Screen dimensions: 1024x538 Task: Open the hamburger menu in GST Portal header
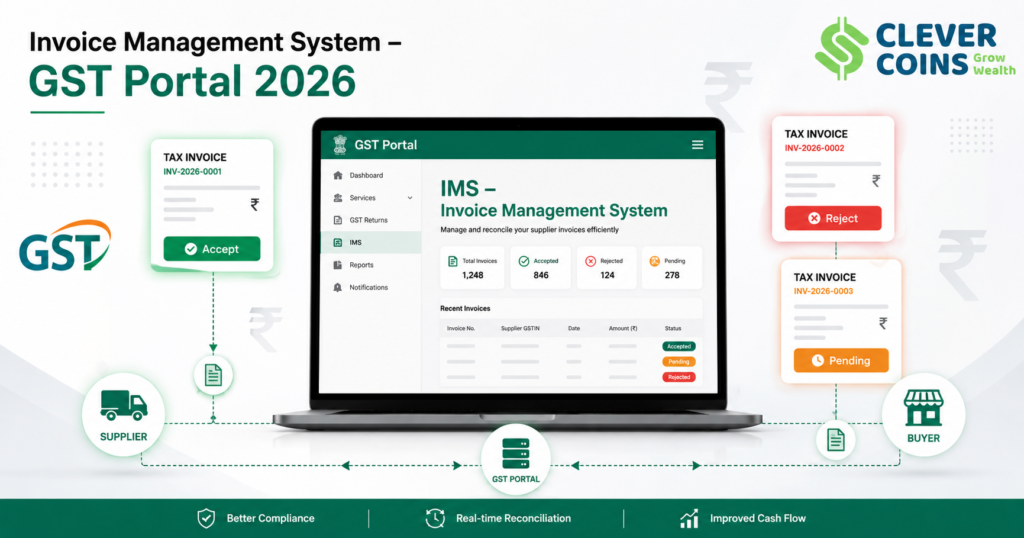697,145
